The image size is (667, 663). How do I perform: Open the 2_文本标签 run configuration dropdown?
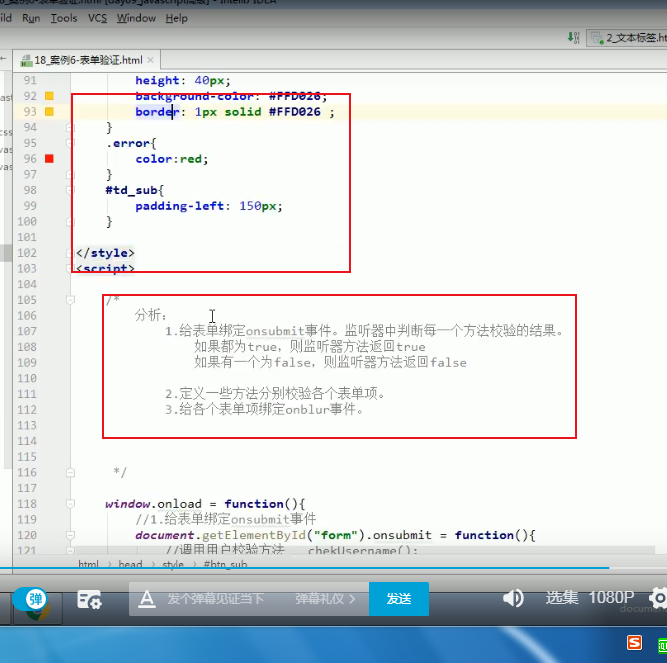pos(627,38)
